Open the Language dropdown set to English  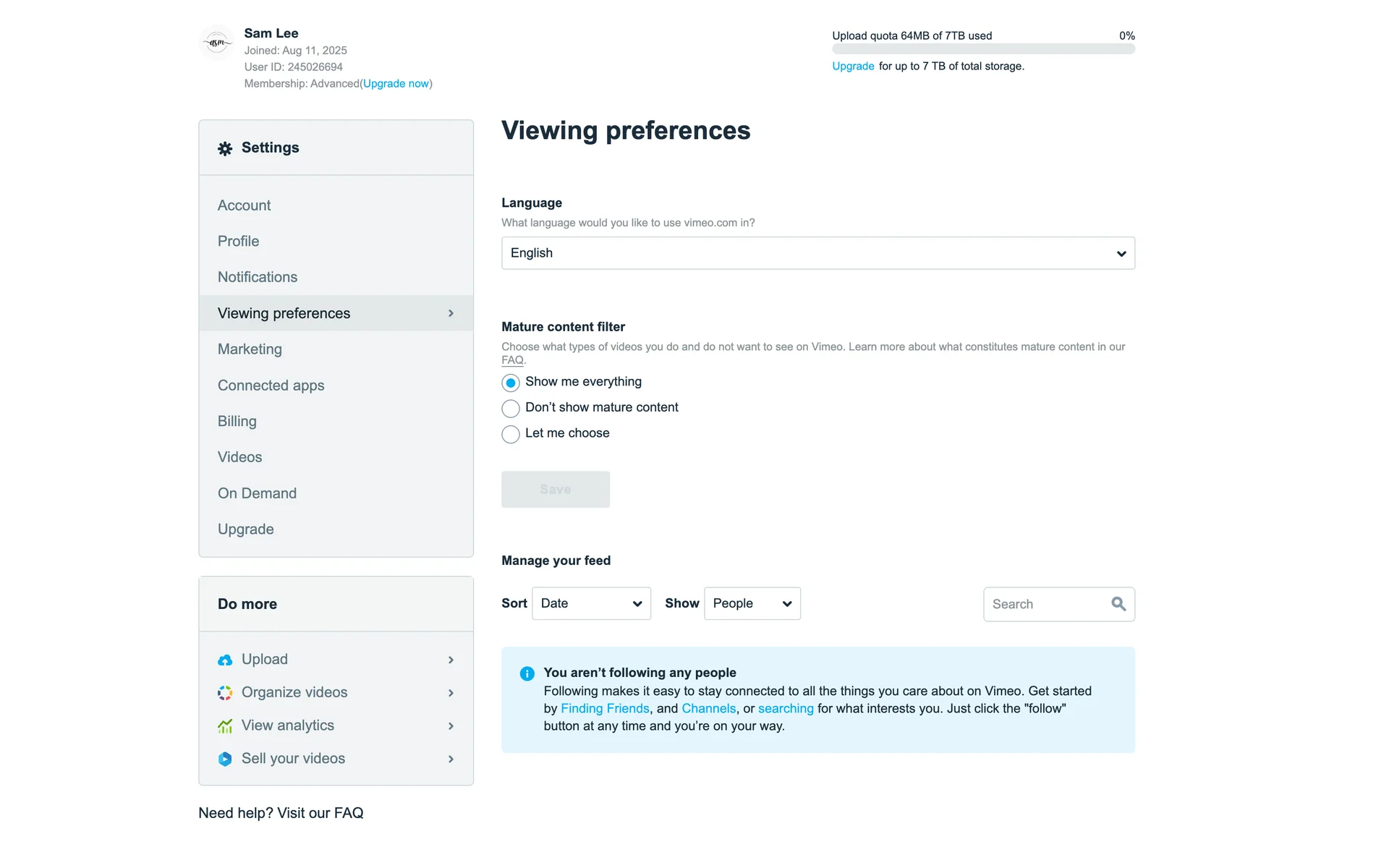pos(817,253)
